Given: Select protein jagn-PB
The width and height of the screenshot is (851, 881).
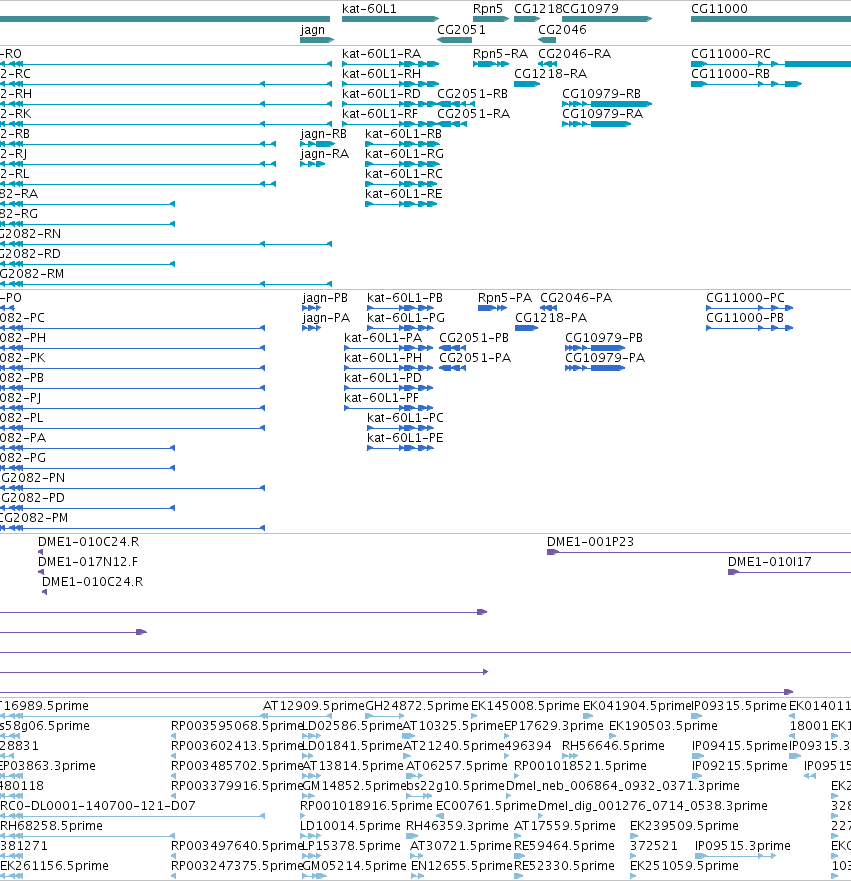Looking at the screenshot, I should tap(325, 298).
